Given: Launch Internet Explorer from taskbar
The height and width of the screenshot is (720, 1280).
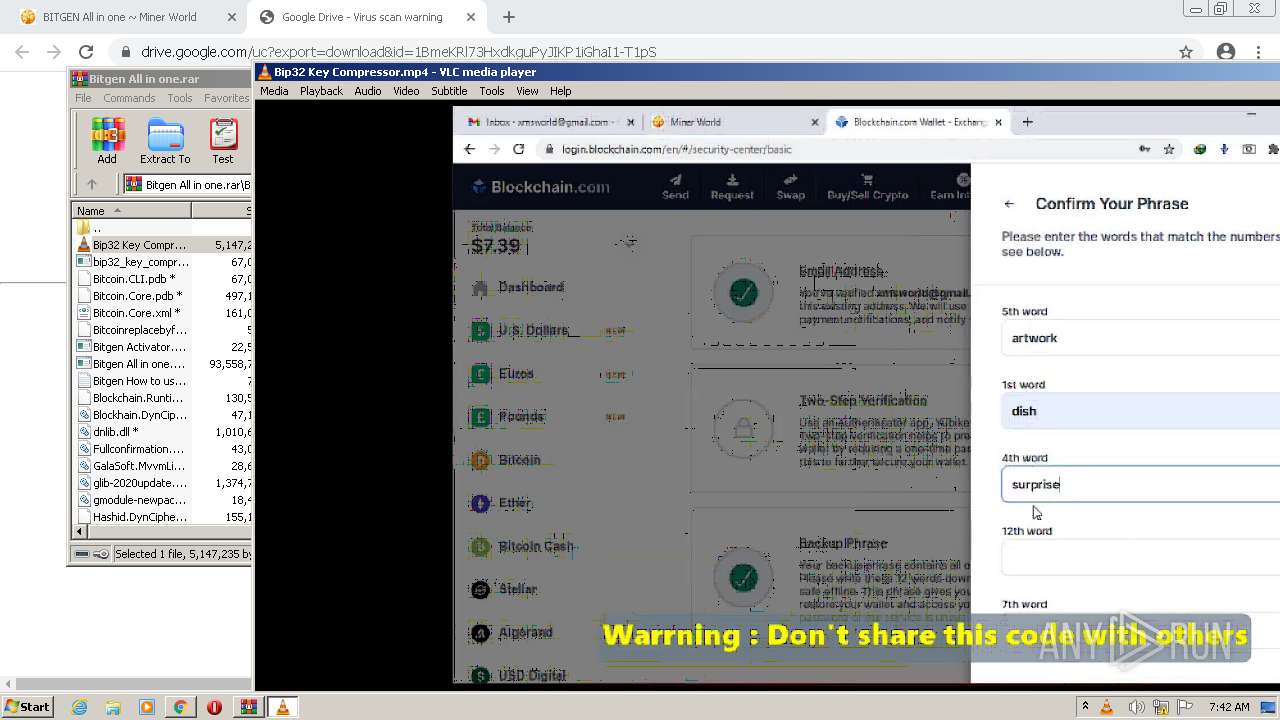Looking at the screenshot, I should (x=80, y=707).
